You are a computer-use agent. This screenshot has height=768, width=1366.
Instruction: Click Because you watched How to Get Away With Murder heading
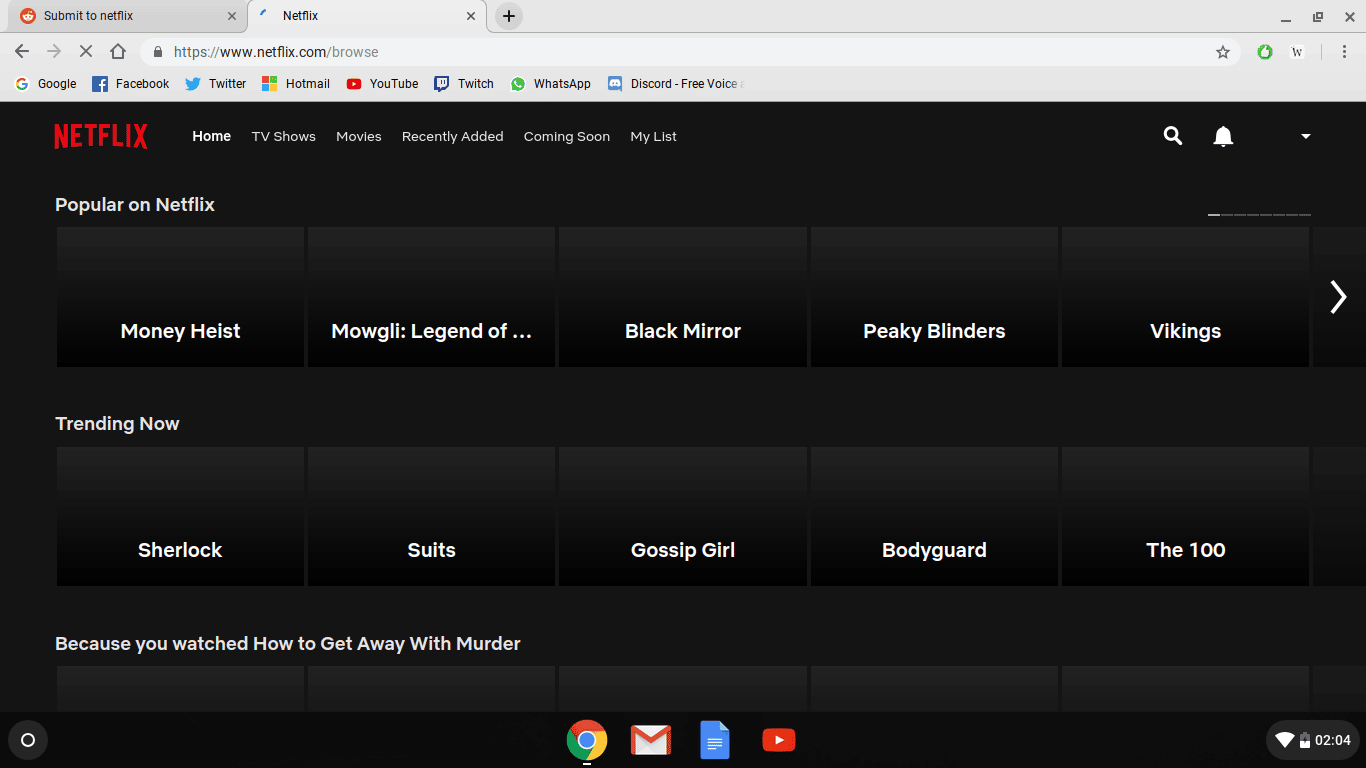point(288,643)
